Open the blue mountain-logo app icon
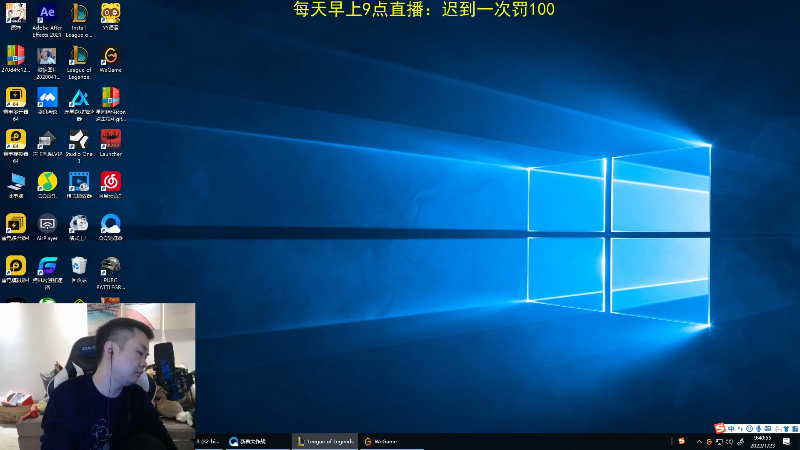Image resolution: width=800 pixels, height=450 pixels. pos(47,101)
